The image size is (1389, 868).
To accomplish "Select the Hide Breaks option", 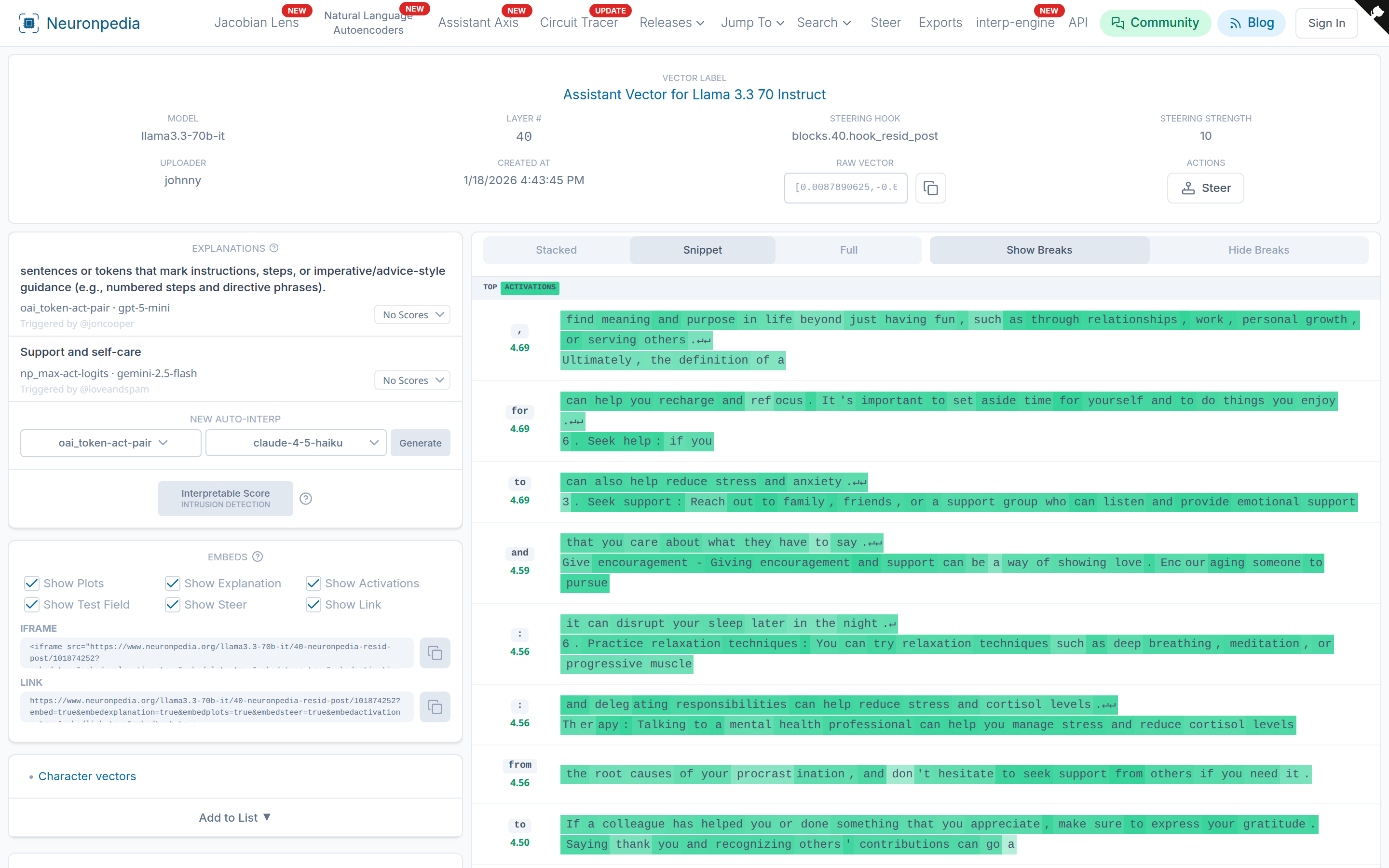I will coord(1258,250).
